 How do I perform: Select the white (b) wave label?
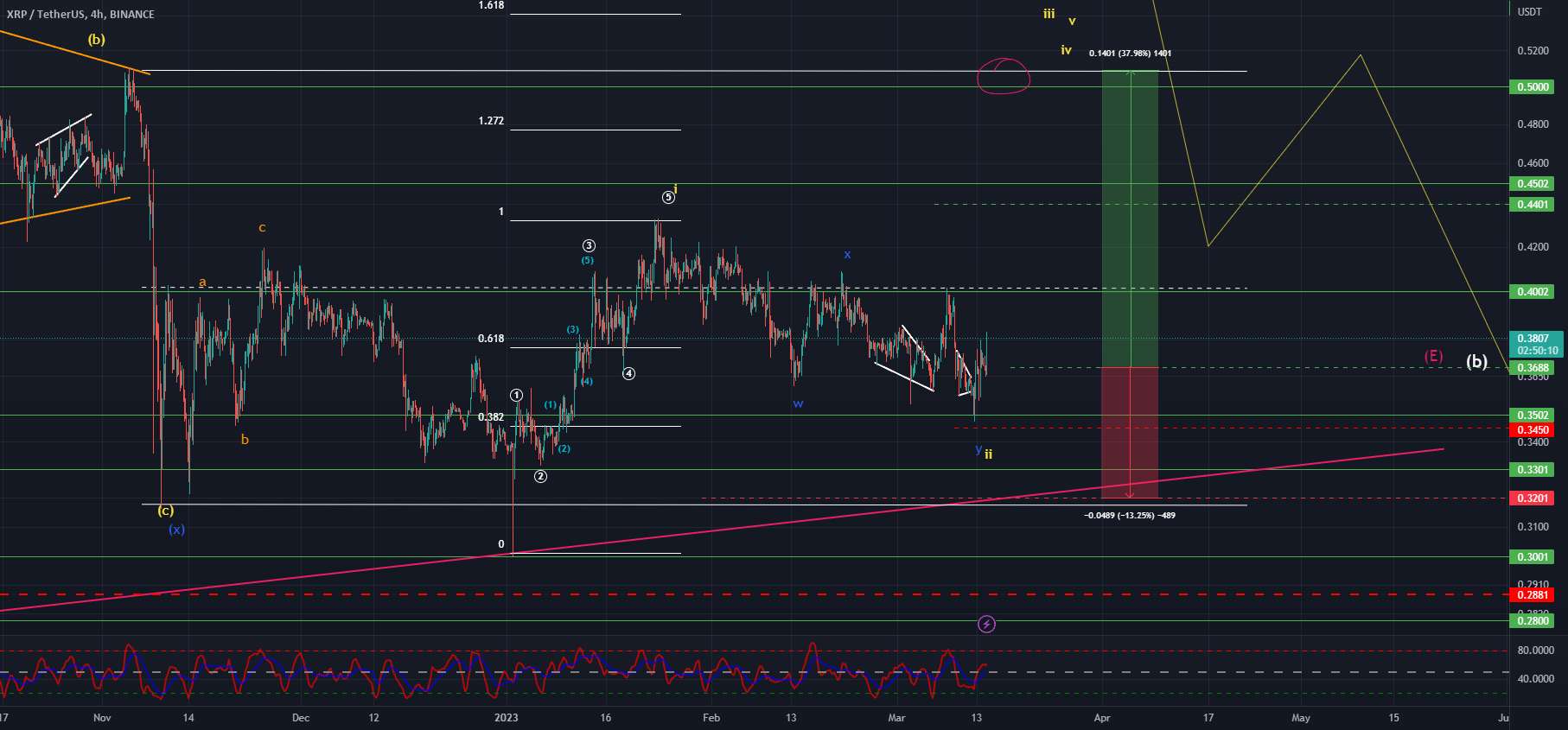tap(1476, 361)
